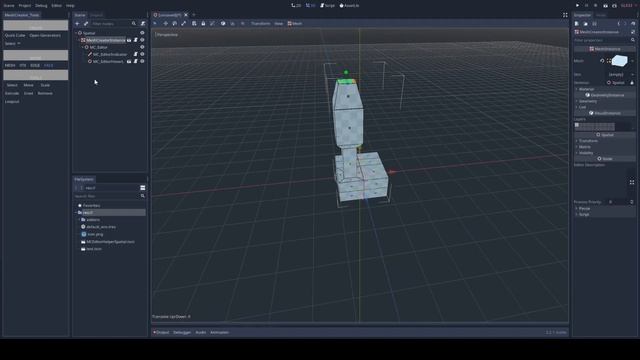Choose MESH selection mode

[10, 65]
